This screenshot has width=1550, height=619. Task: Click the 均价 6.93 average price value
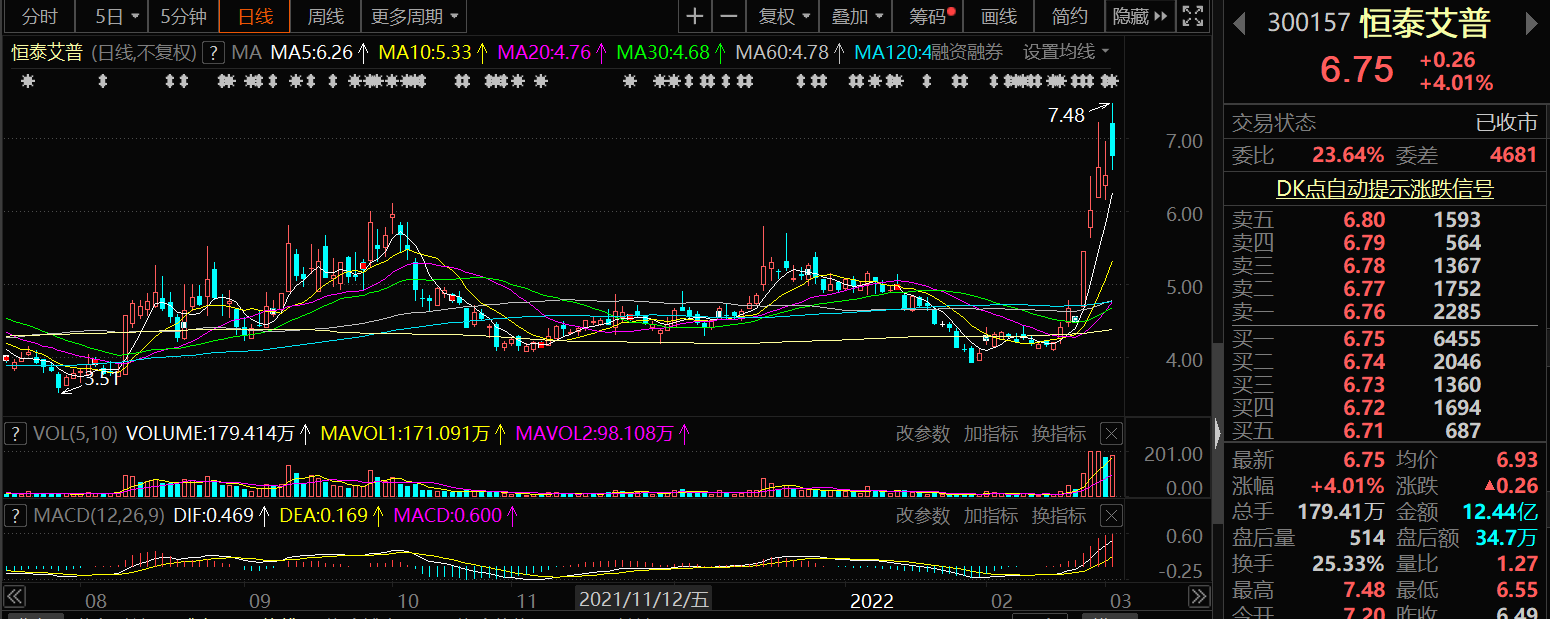pos(1517,460)
